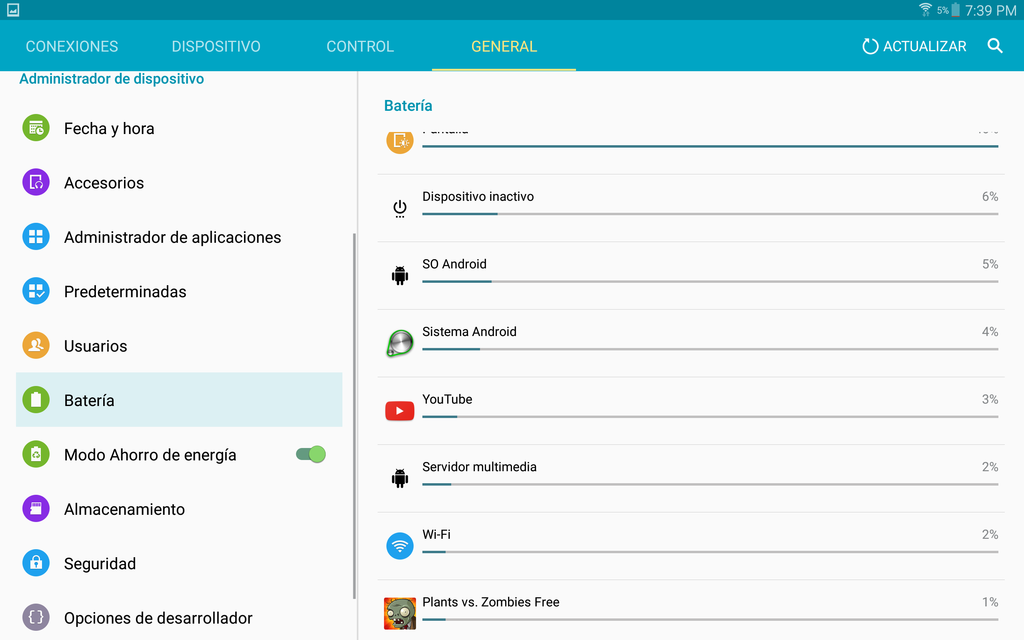This screenshot has width=1024, height=640.
Task: Switch to the CONEXIONES tab
Action: coord(72,47)
